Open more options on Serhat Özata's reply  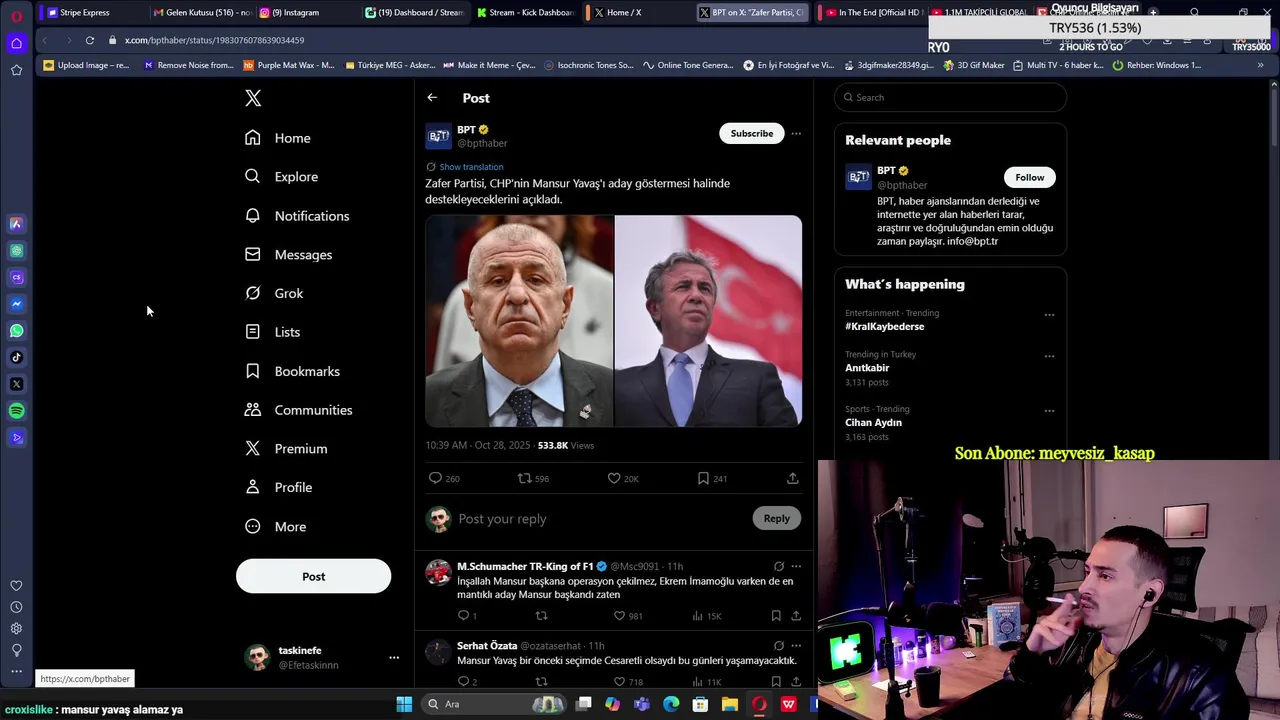coord(796,645)
